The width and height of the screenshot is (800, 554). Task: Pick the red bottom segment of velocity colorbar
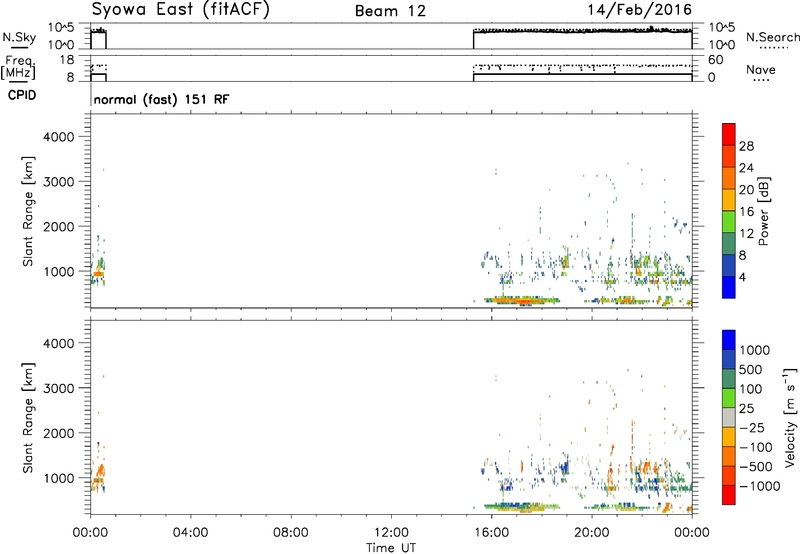pos(729,495)
